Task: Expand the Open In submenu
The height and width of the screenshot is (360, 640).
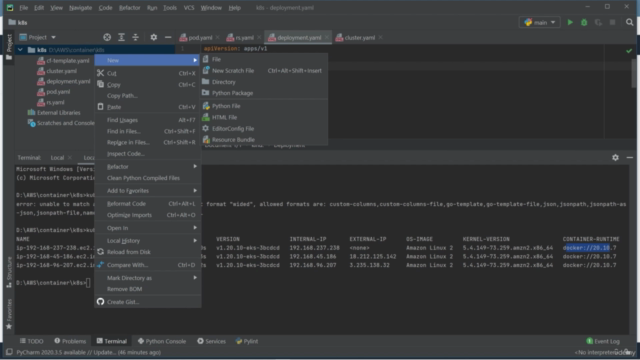Action: [147, 228]
